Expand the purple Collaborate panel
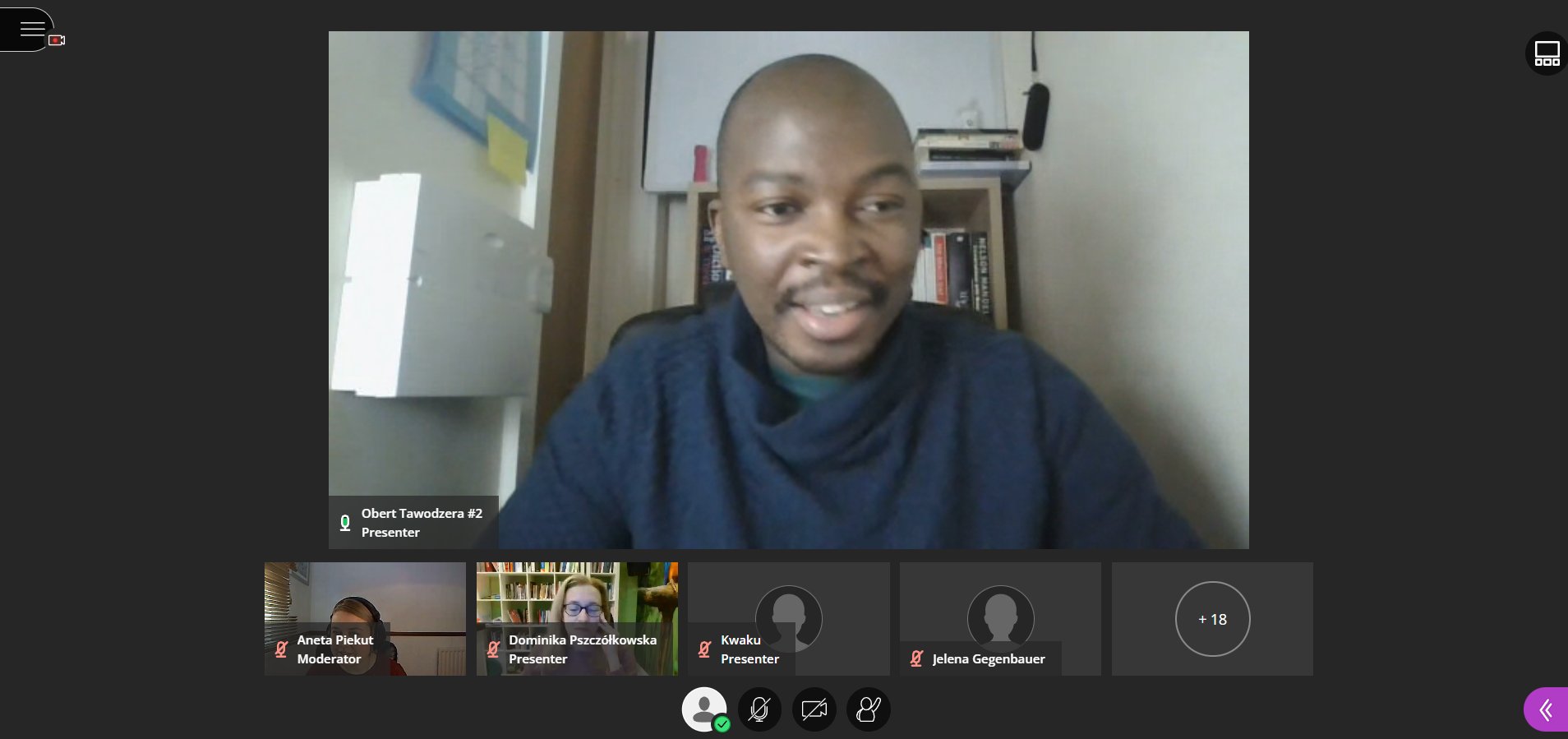 [1546, 709]
